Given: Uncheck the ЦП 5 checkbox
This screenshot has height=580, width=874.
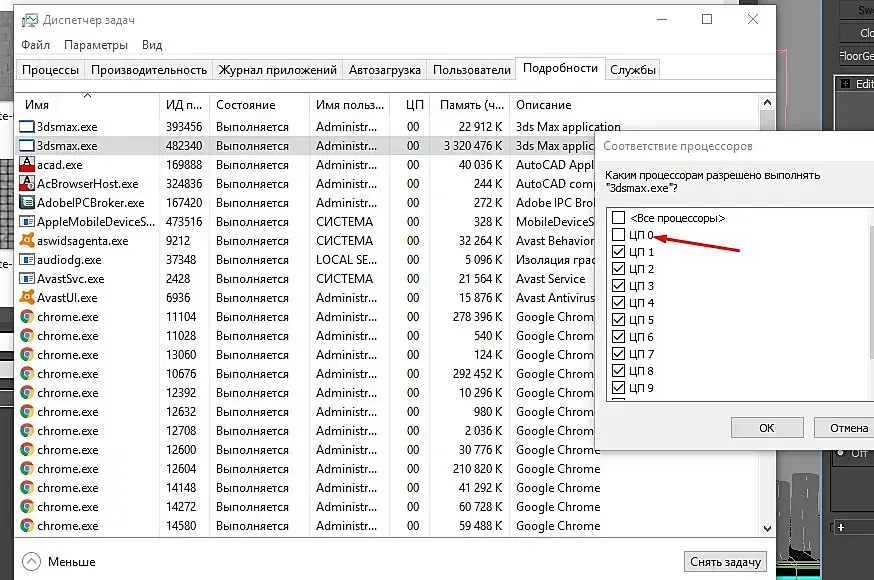Looking at the screenshot, I should [x=618, y=319].
